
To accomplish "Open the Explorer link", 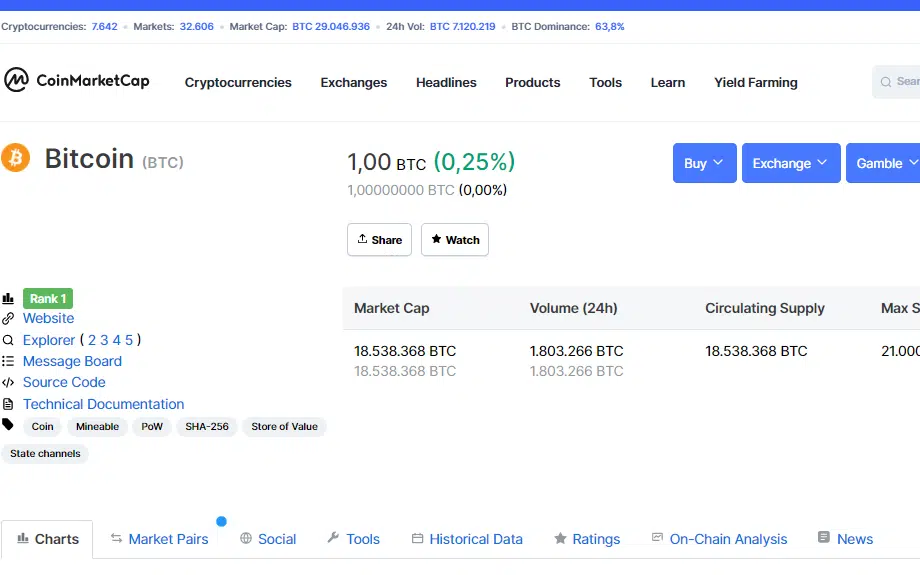I will [x=49, y=340].
